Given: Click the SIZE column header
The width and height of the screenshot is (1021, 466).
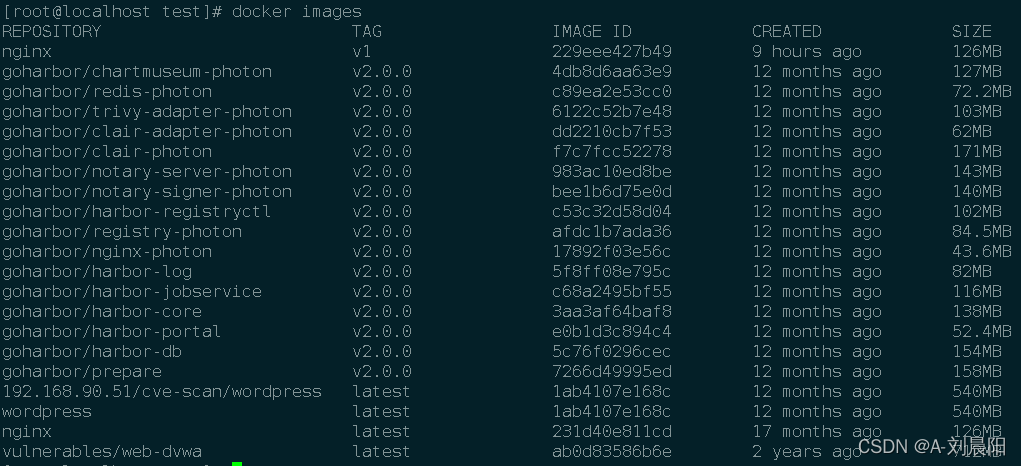Looking at the screenshot, I should 972,31.
